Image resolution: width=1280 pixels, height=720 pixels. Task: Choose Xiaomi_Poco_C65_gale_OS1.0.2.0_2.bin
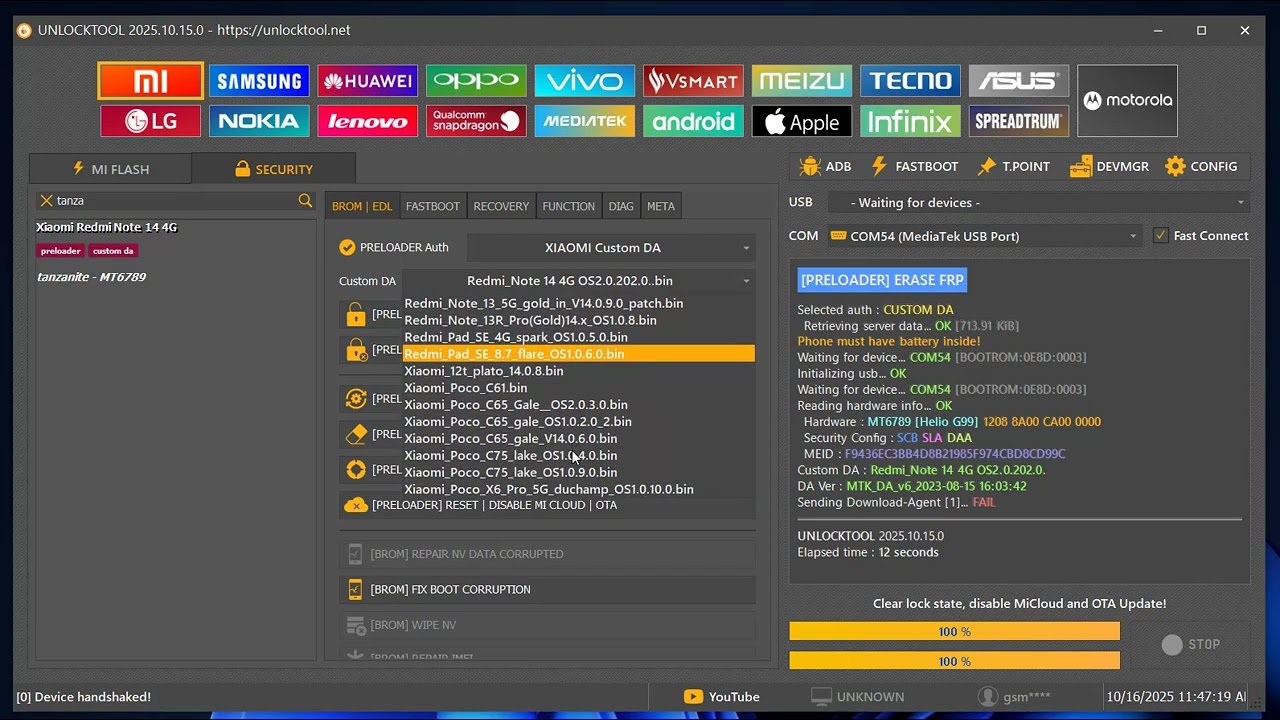pos(579,422)
